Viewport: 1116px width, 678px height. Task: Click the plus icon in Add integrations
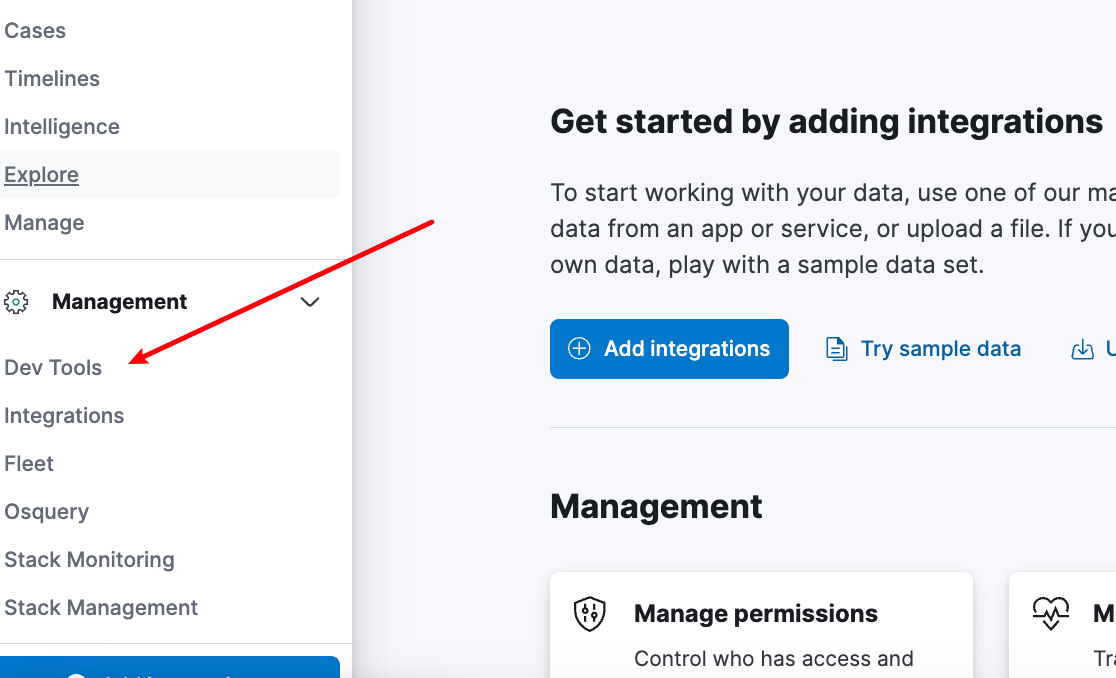[579, 349]
